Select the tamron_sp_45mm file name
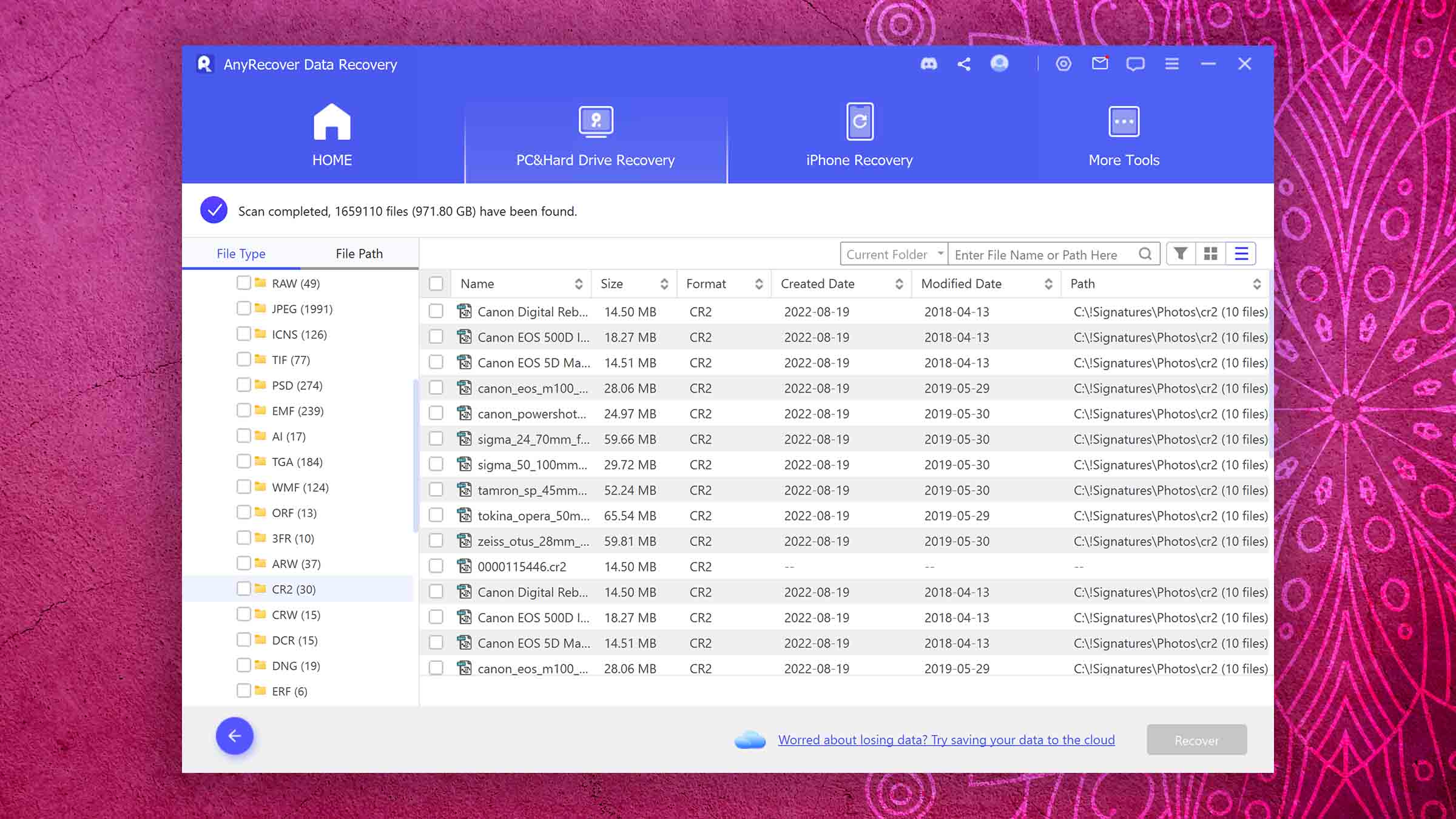 pyautogui.click(x=532, y=490)
